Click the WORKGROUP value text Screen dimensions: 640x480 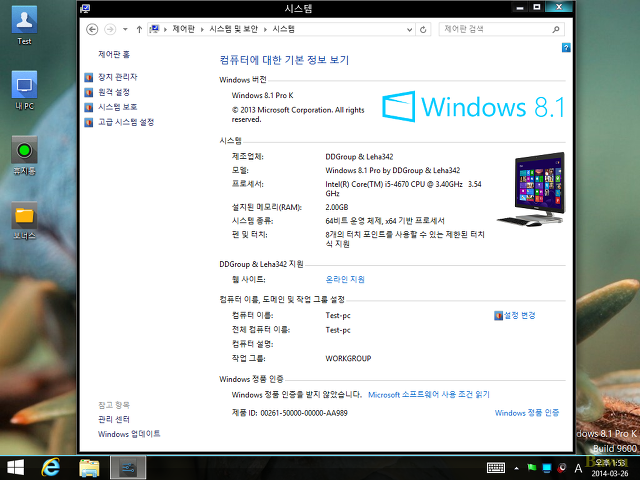point(348,358)
